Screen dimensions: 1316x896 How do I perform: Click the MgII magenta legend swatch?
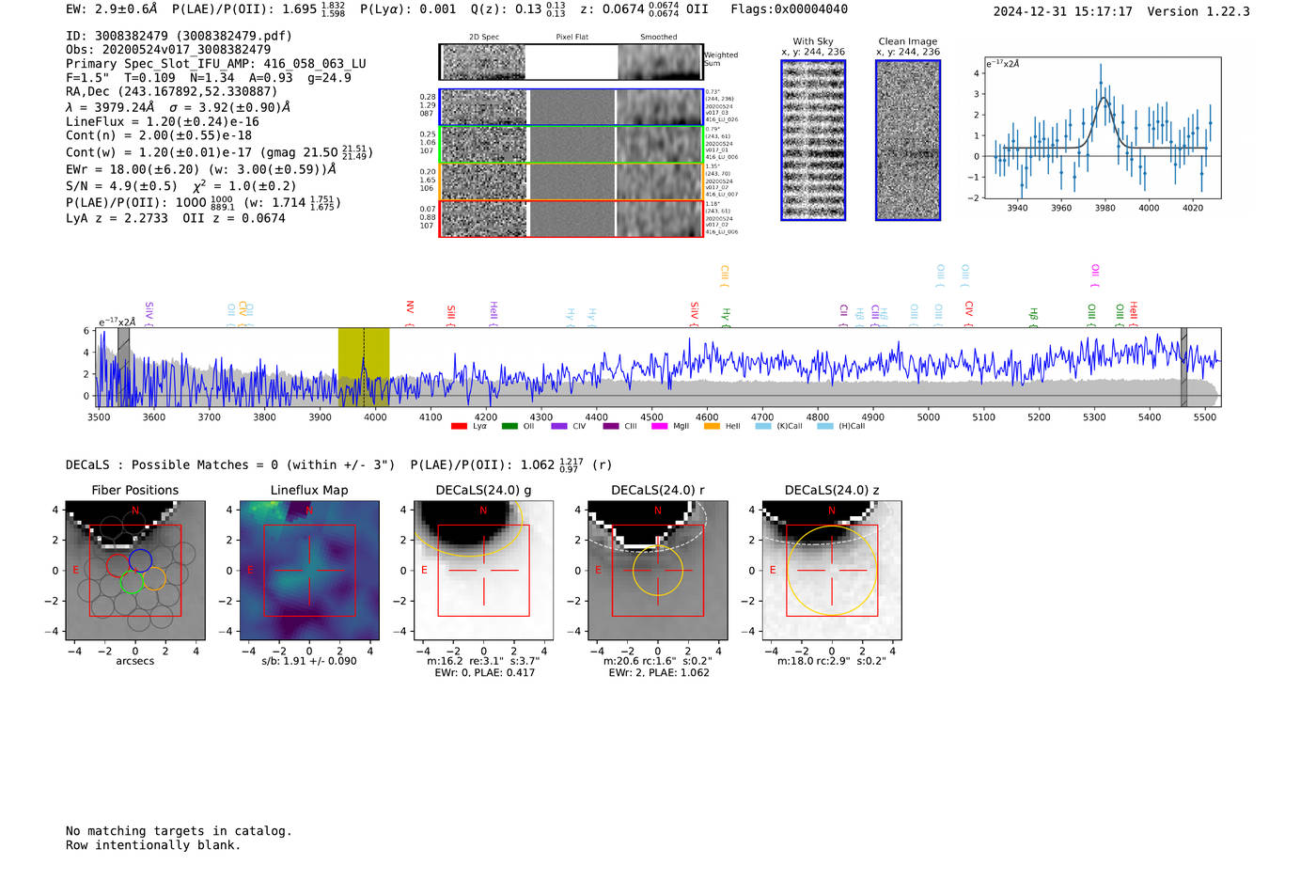[x=659, y=426]
